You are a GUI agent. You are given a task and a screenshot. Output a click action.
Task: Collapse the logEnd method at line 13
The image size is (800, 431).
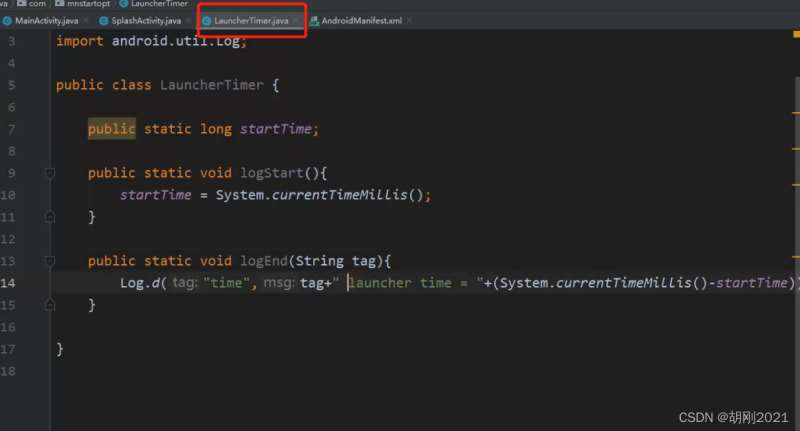click(50, 261)
